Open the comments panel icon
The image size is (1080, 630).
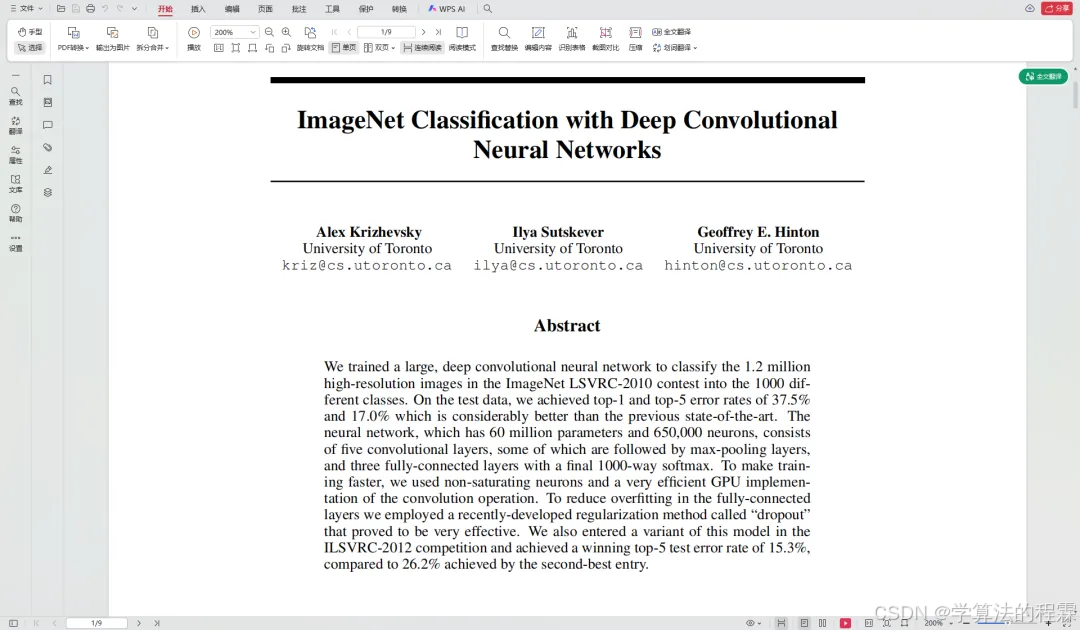coord(48,125)
